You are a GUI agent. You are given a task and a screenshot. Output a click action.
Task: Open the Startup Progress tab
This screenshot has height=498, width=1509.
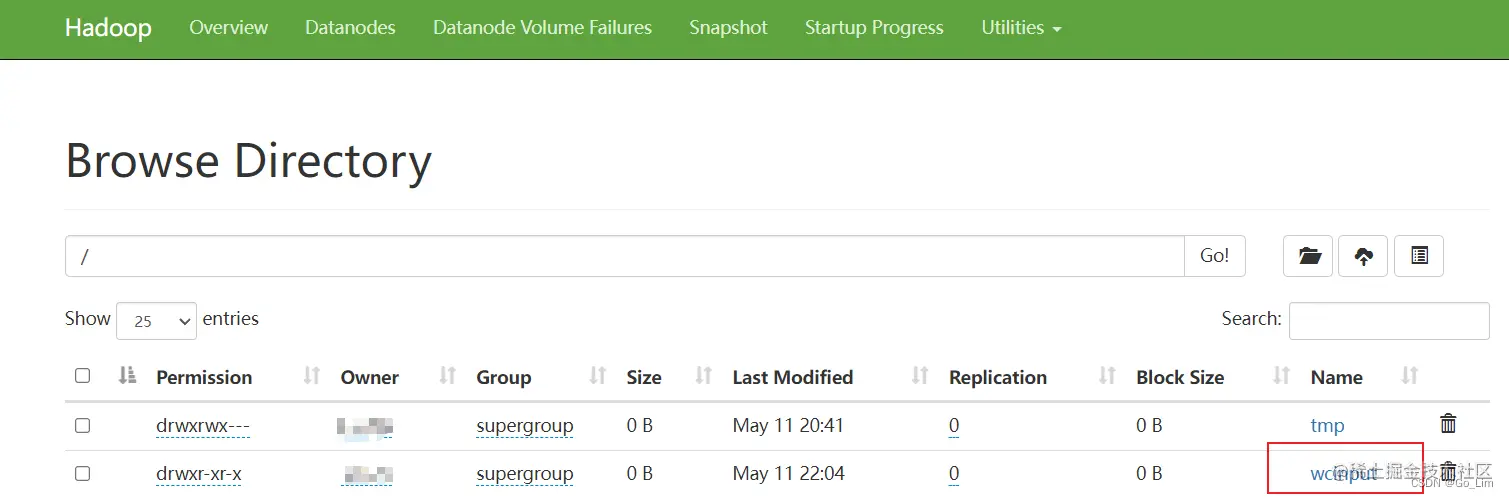[x=874, y=28]
